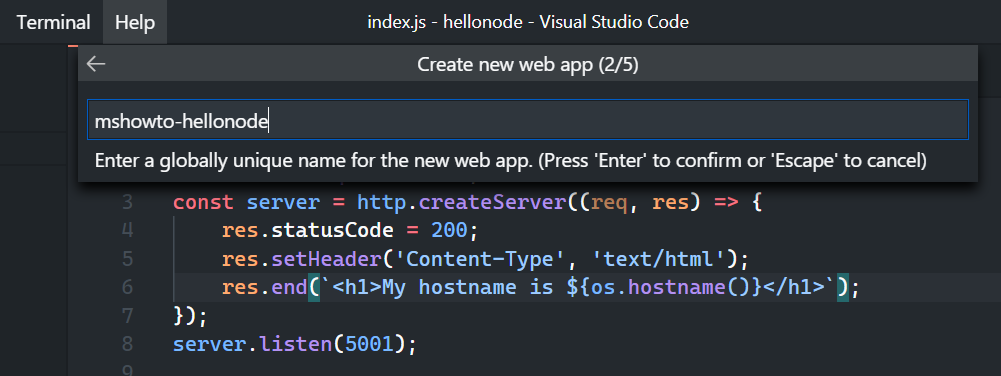Go back using the arrow in quick input

point(96,64)
